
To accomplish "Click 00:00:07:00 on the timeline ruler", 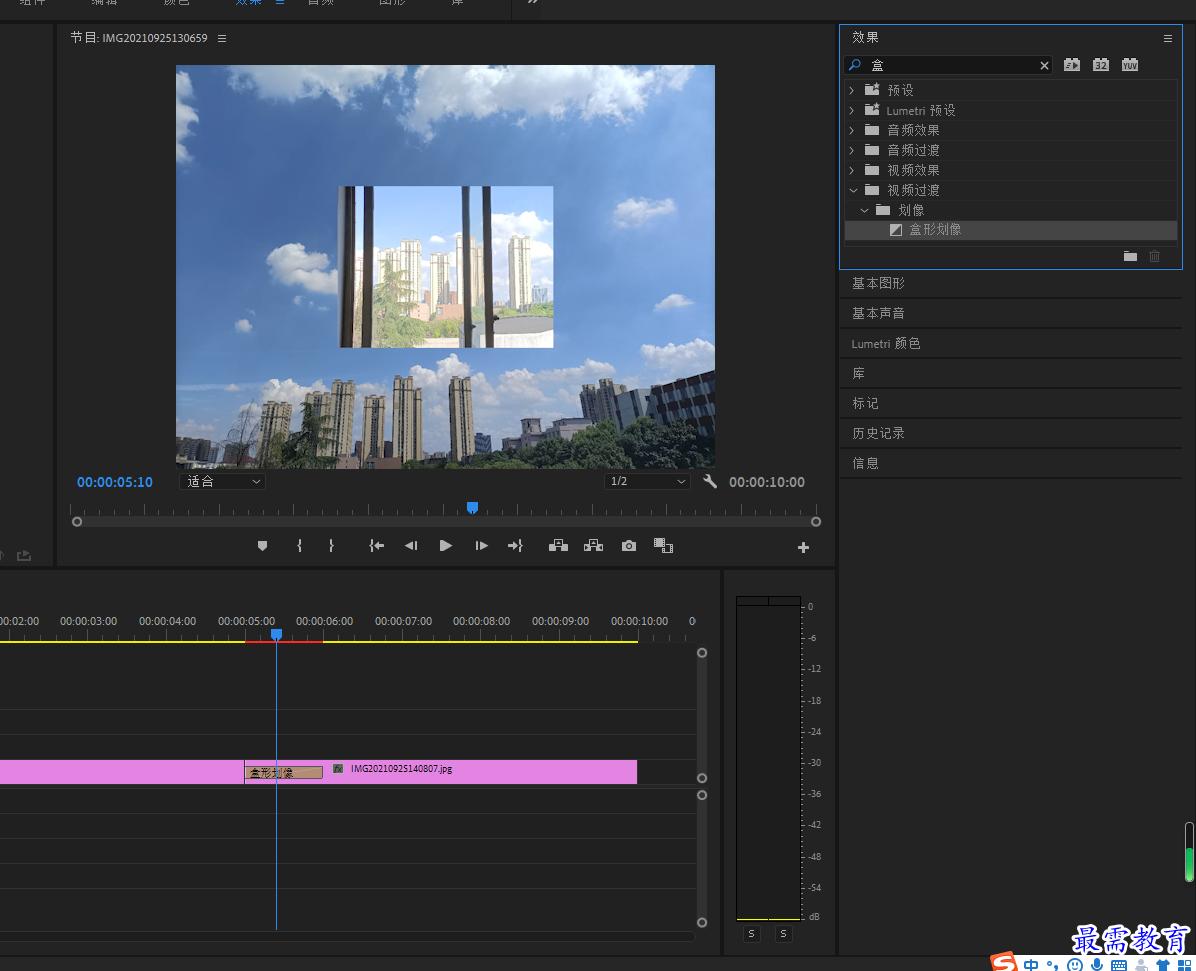I will point(403,622).
